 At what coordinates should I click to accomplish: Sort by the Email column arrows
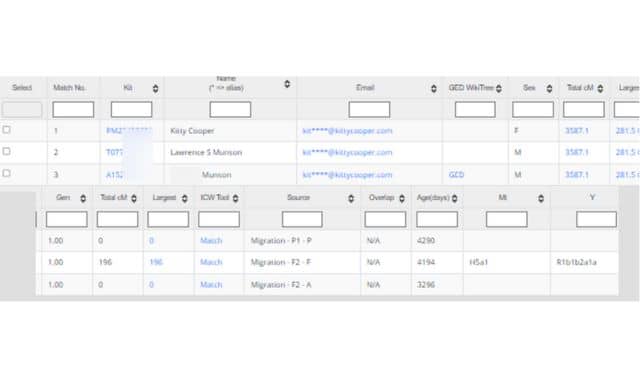(433, 88)
